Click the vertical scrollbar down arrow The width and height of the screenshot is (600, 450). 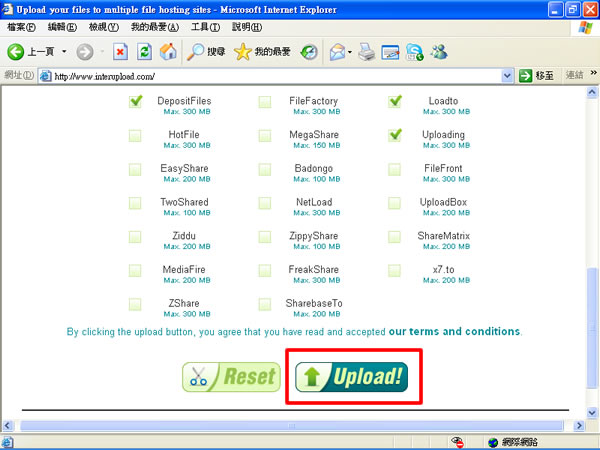coord(592,413)
